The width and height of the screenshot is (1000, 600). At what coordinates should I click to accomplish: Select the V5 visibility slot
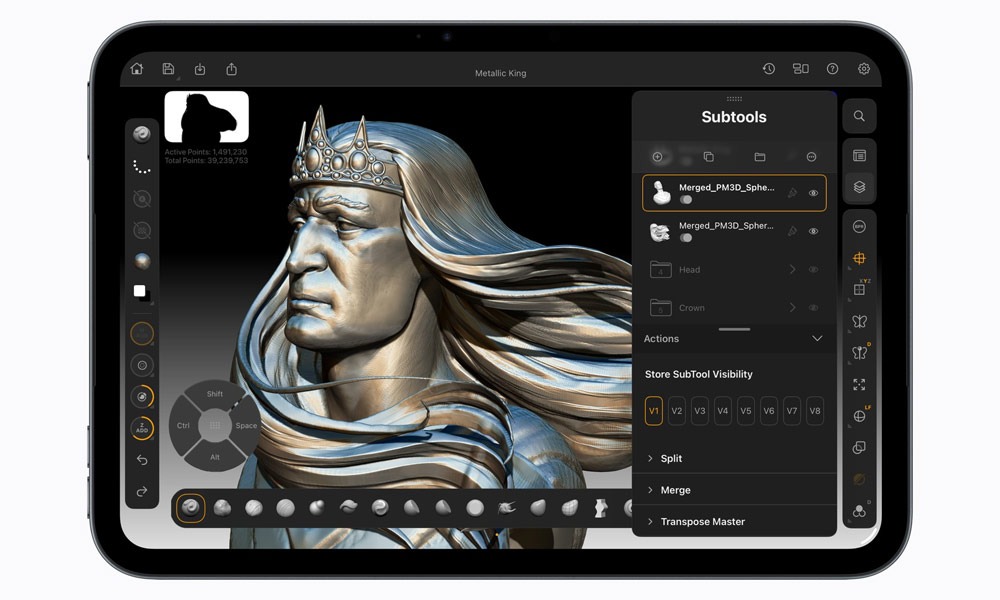[x=746, y=411]
